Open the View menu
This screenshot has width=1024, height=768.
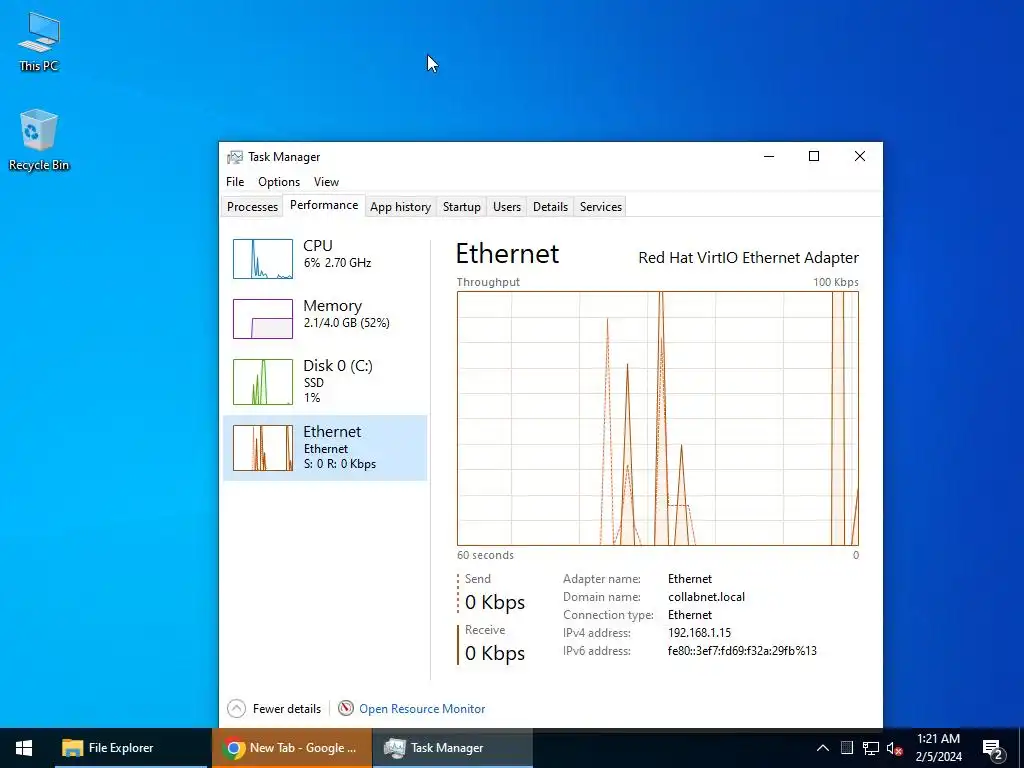click(326, 182)
